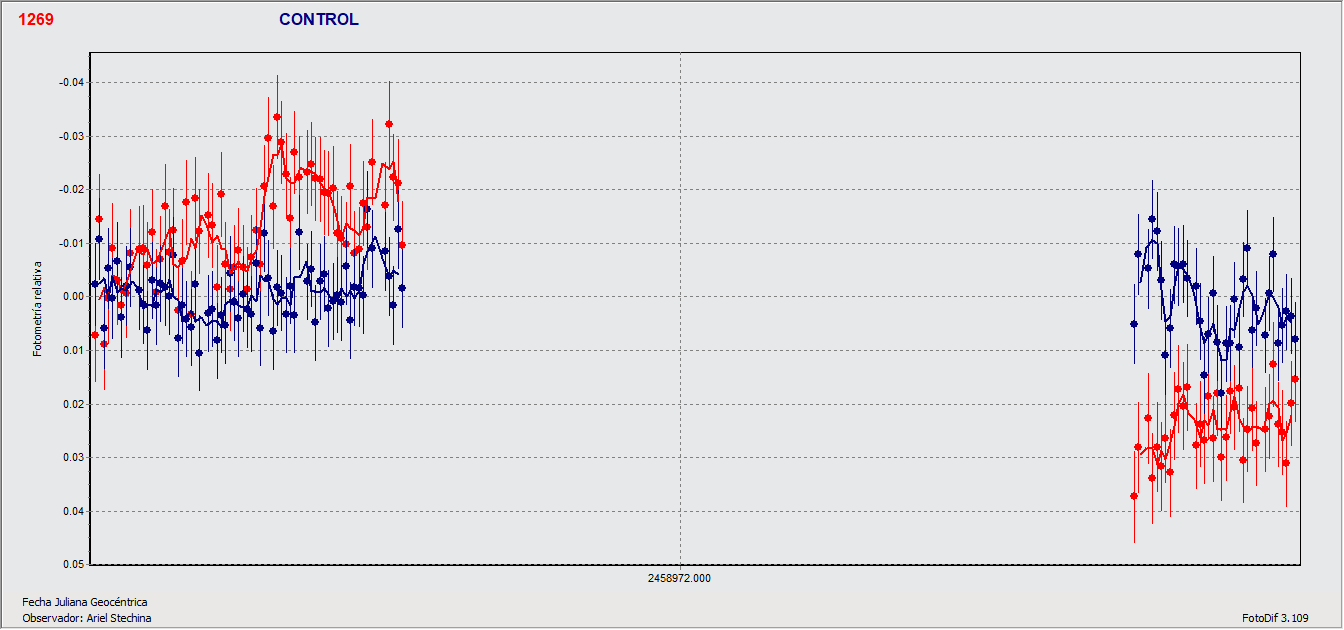The width and height of the screenshot is (1344, 630).
Task: Click the 2458972.000 Julian date tick label
Action: click(678, 577)
